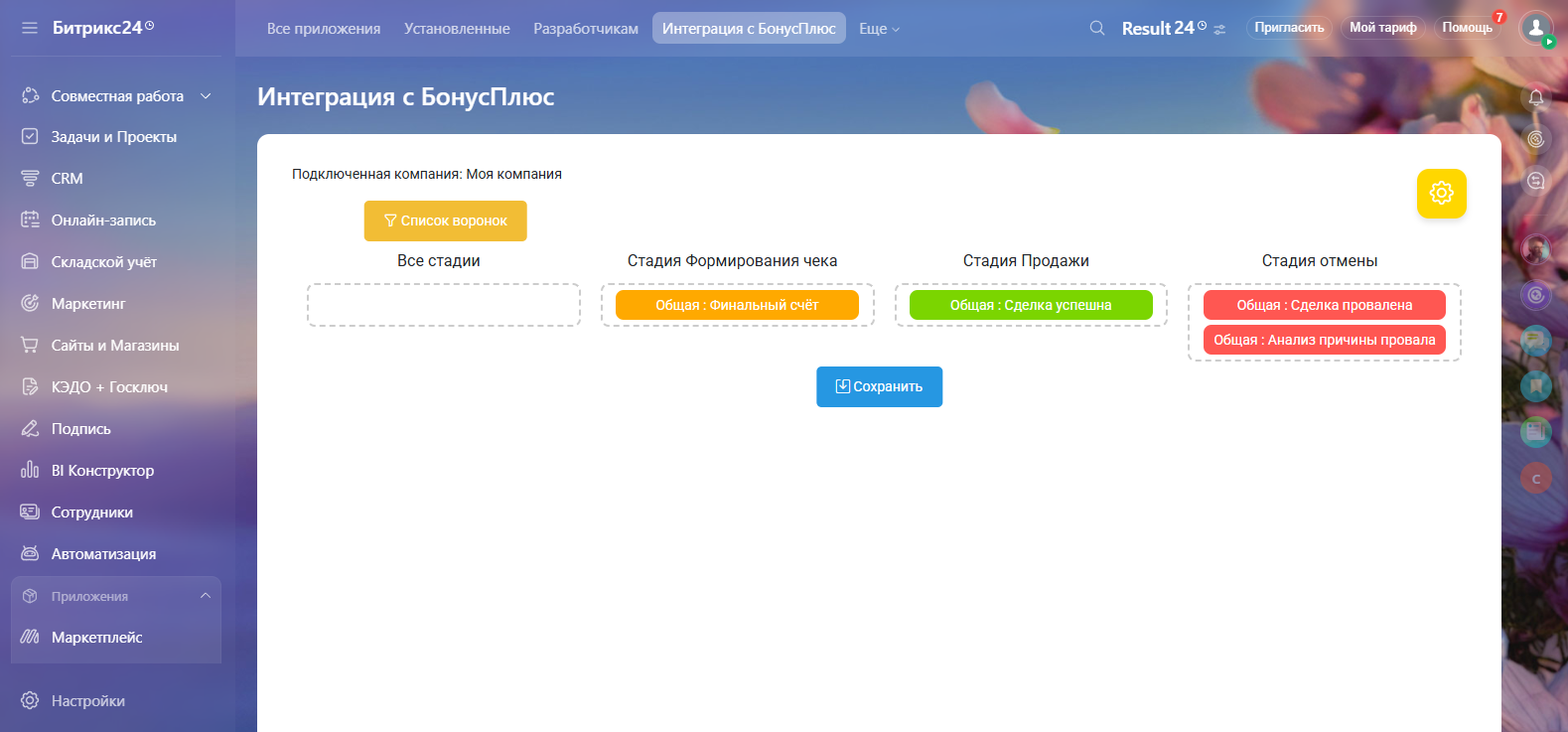
Task: Click the Битрикс24 logo text
Action: [x=97, y=28]
